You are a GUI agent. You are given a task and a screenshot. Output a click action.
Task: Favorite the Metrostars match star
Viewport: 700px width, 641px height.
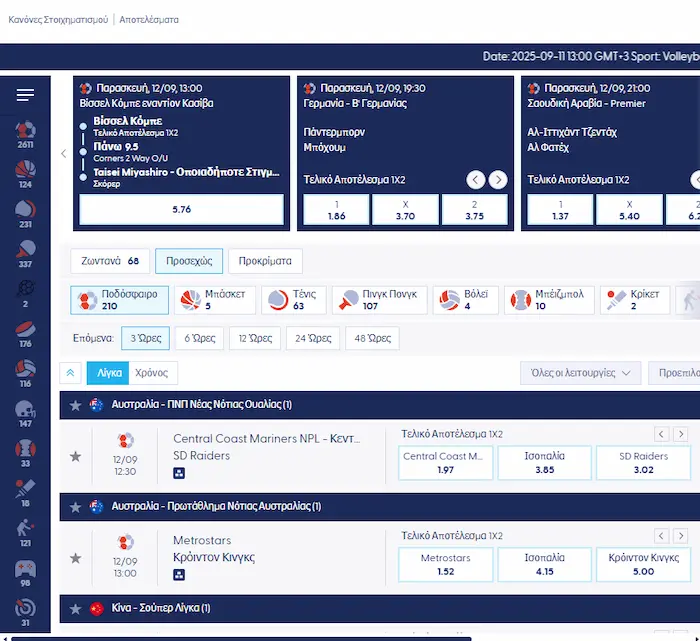tap(75, 559)
